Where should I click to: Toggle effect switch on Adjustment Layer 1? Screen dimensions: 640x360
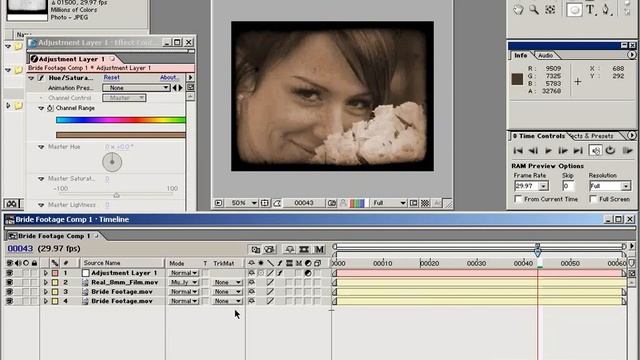280,273
